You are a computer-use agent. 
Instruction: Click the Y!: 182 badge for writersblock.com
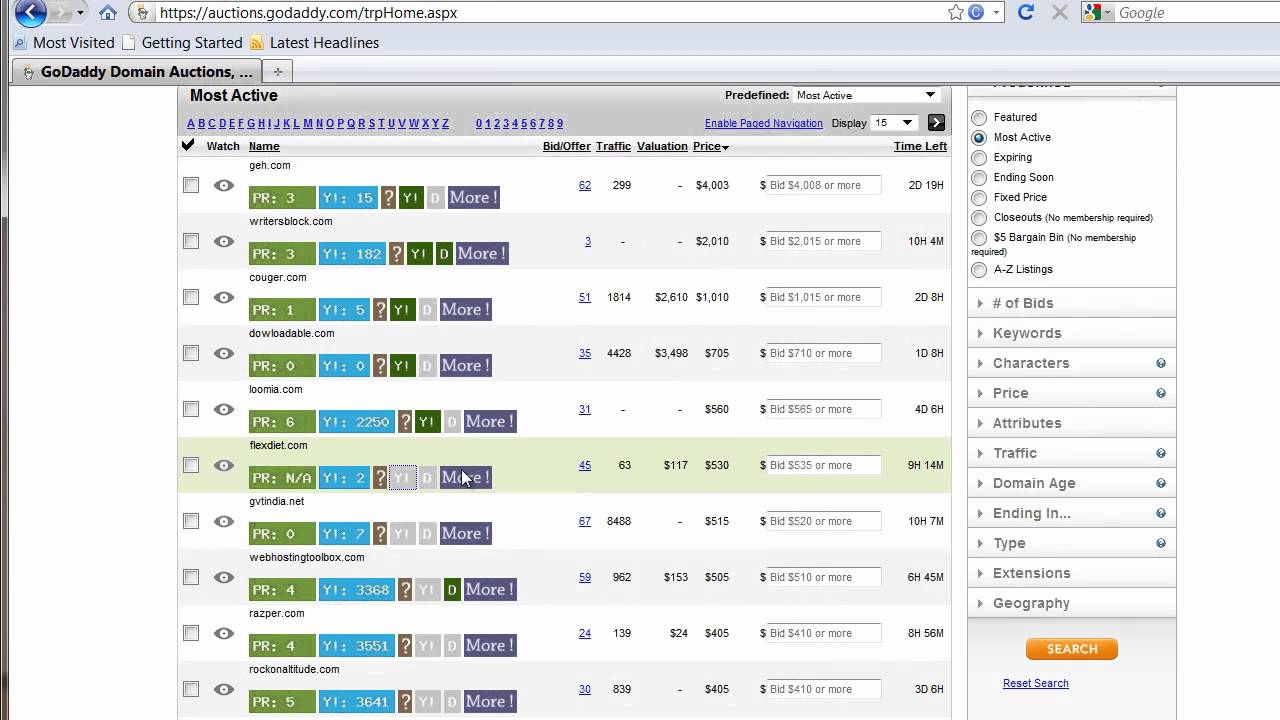click(352, 253)
